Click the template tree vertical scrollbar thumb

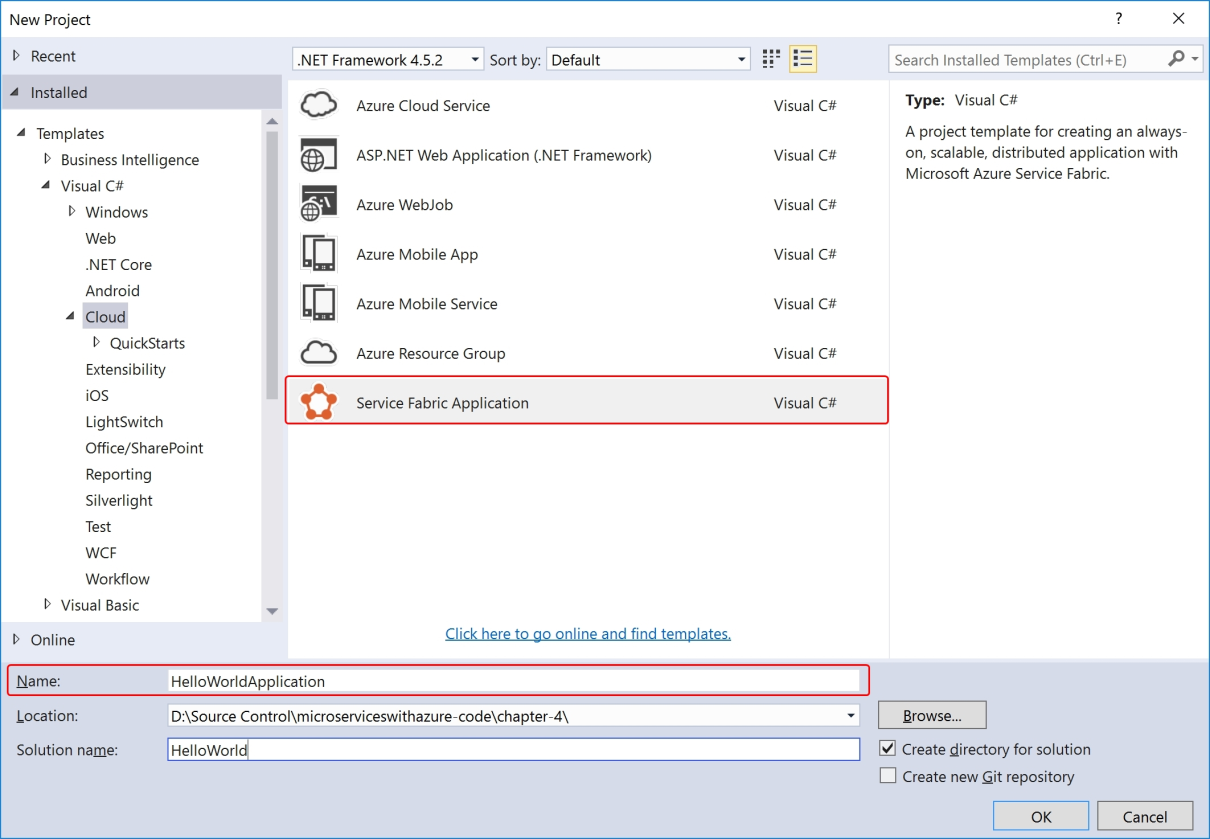tap(272, 265)
